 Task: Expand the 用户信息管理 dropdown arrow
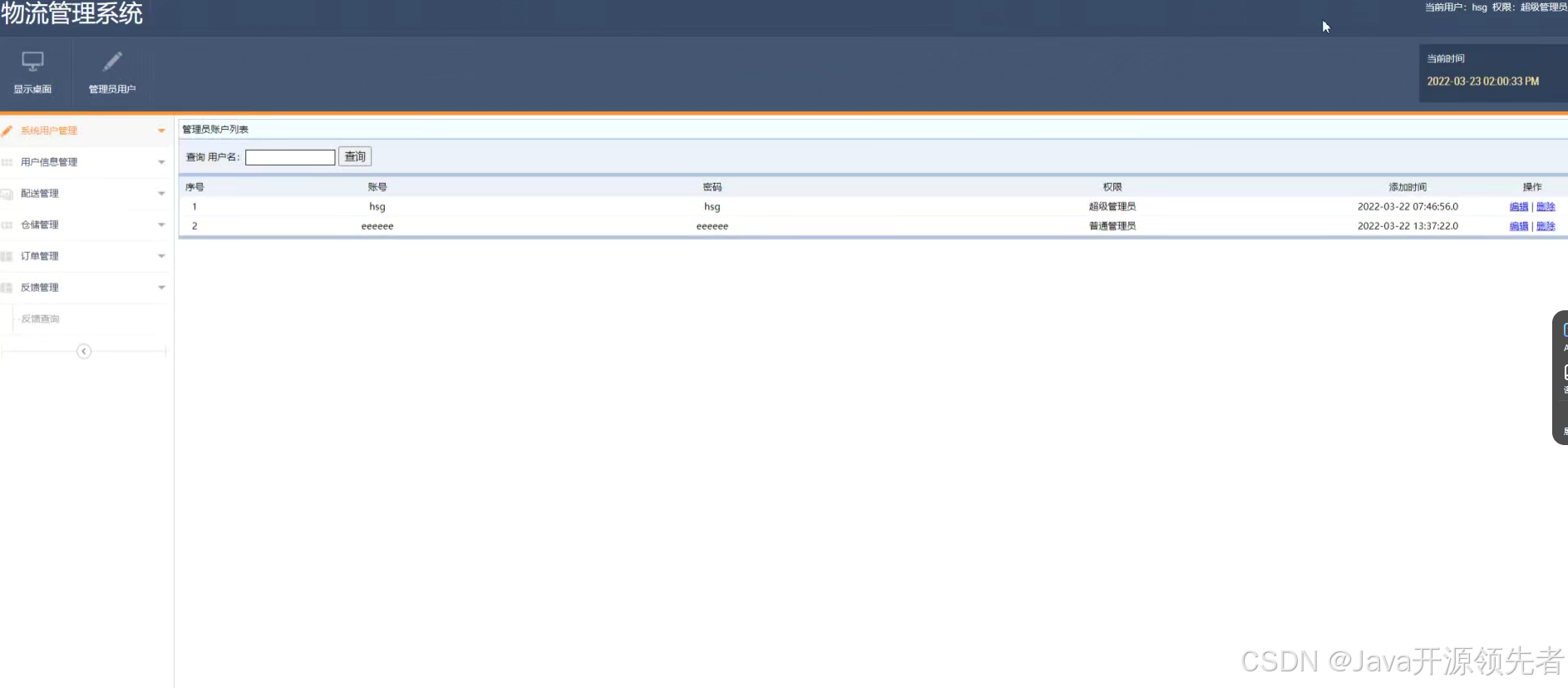(x=161, y=162)
